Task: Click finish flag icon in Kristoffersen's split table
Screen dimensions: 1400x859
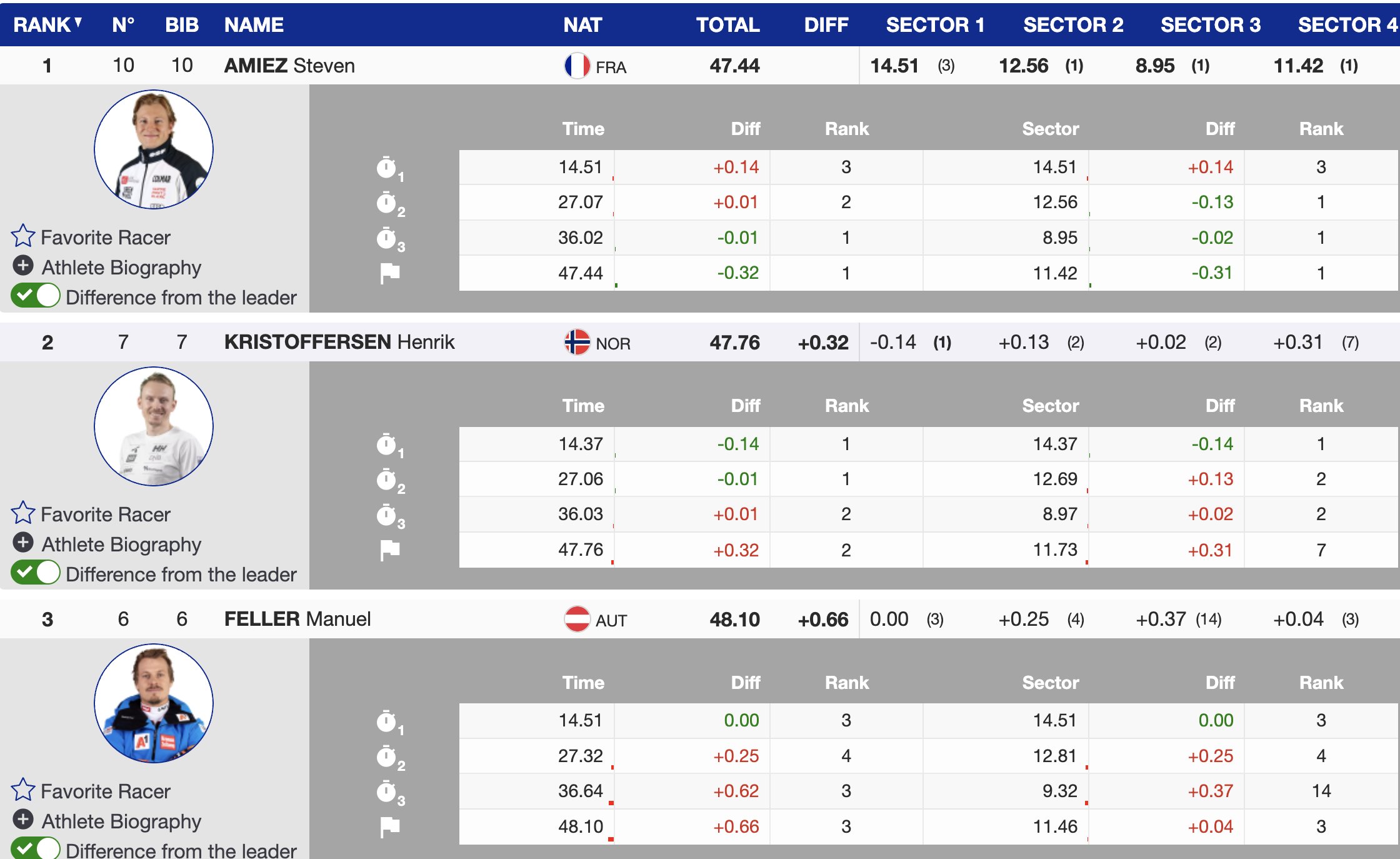Action: 390,550
